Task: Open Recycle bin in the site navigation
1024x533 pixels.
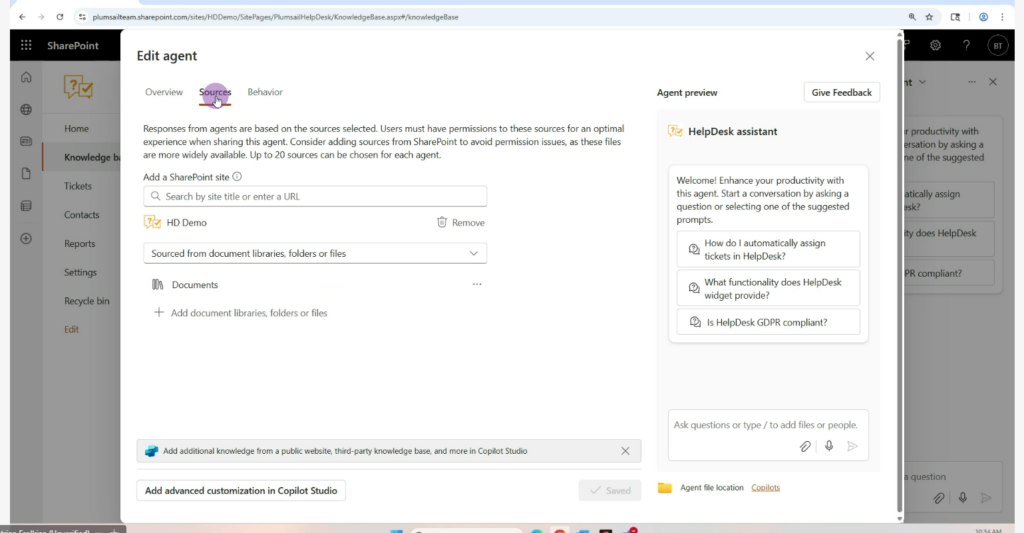Action: pyautogui.click(x=87, y=301)
